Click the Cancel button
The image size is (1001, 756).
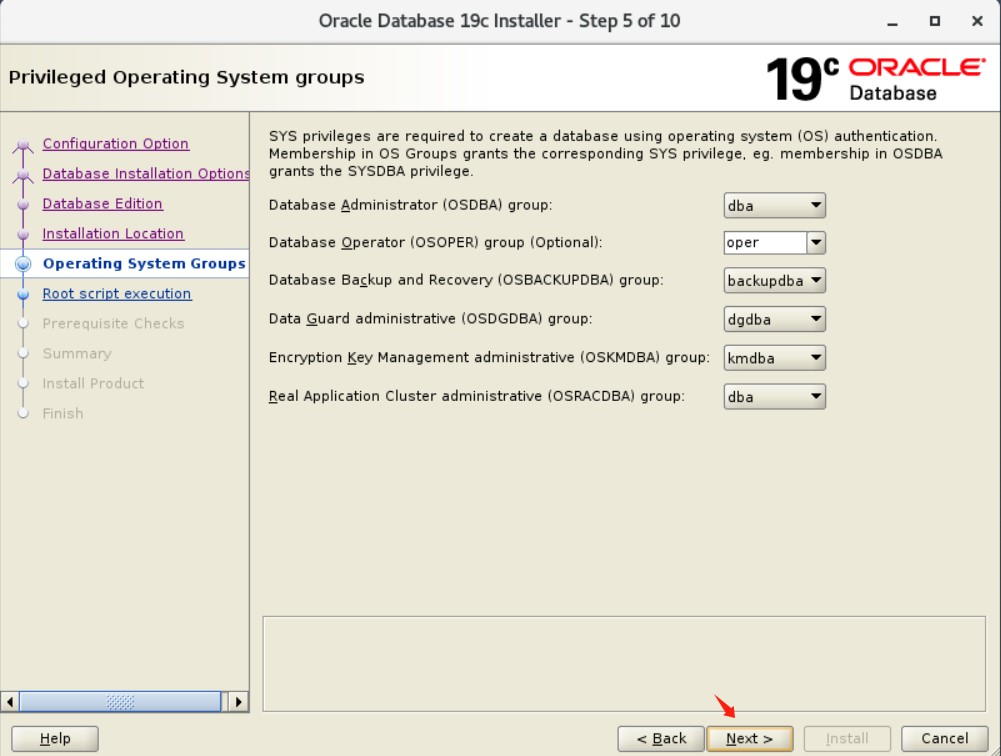tap(944, 739)
